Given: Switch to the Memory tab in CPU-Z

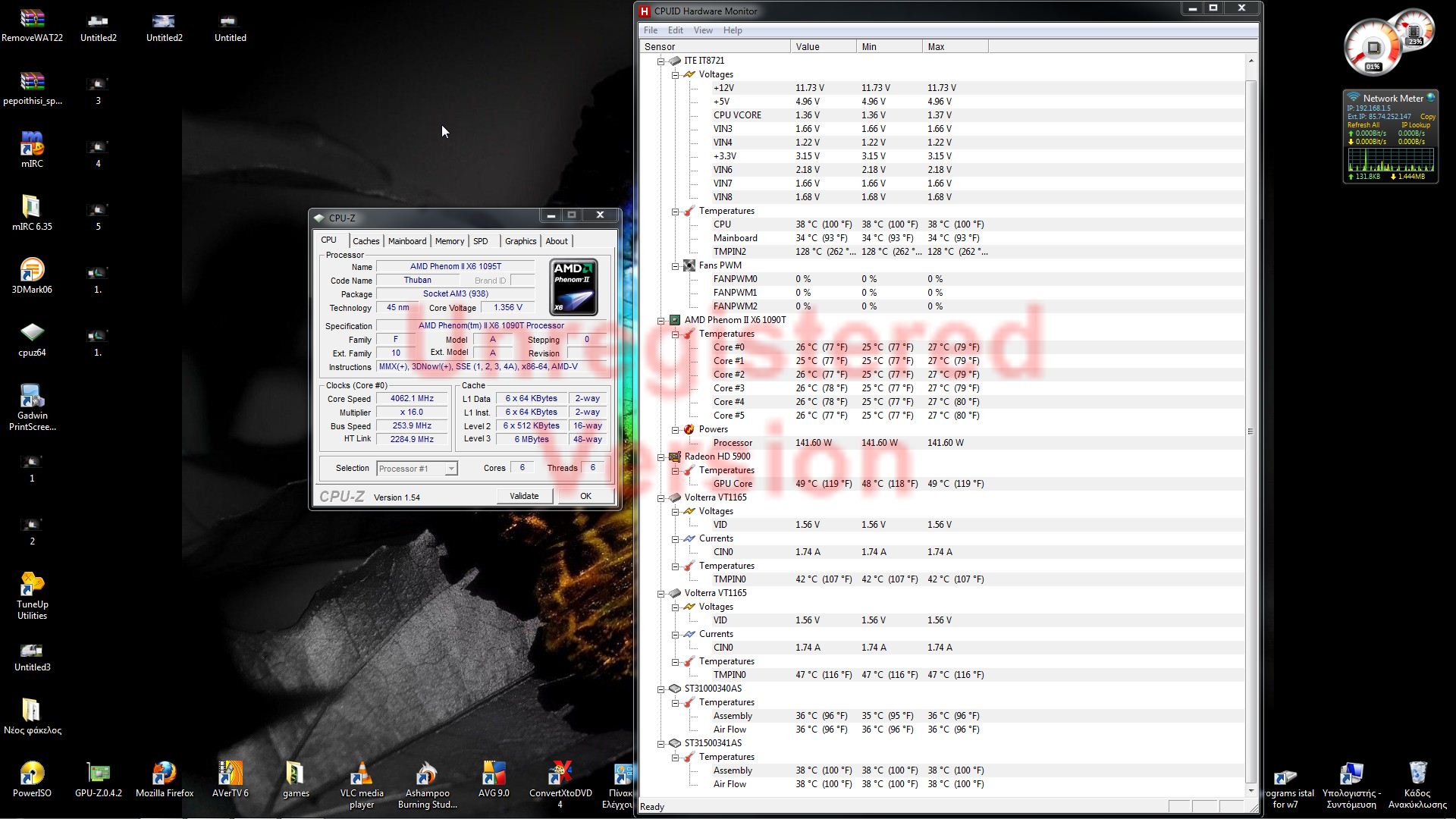Looking at the screenshot, I should tap(450, 241).
